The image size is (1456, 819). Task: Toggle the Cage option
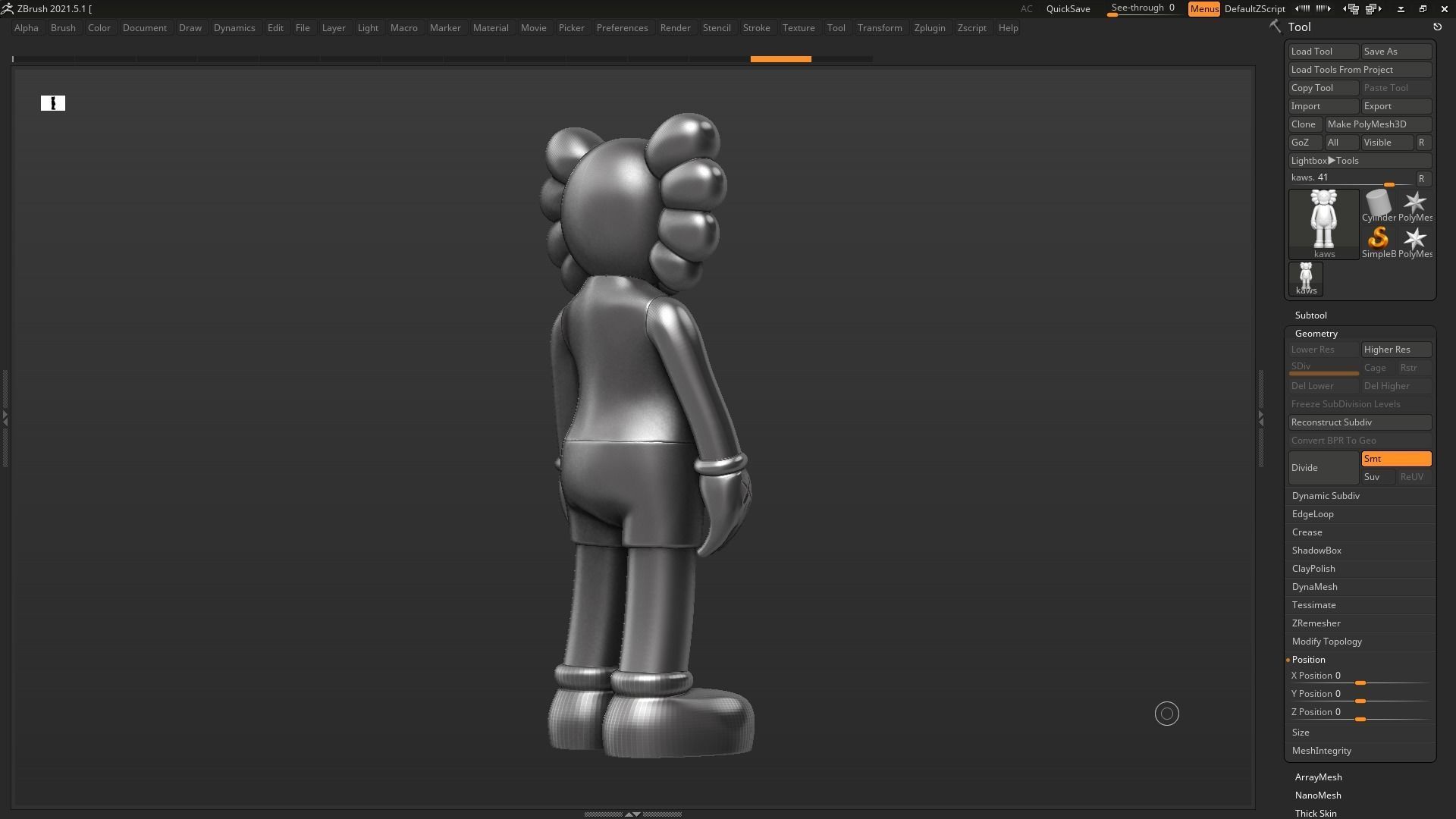tap(1378, 368)
